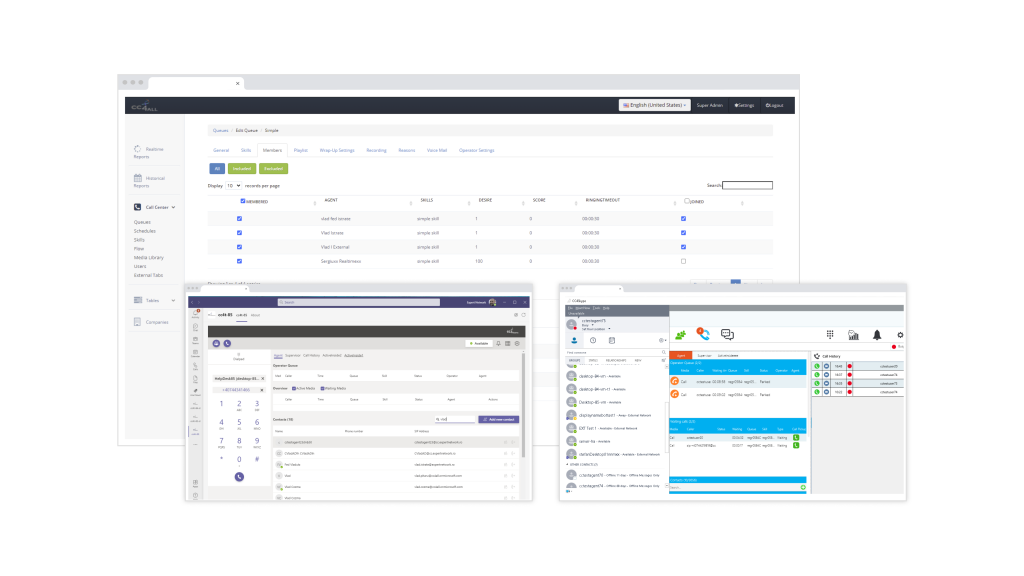1024x576 pixels.
Task: Click the notification bell in CC4Skype toolbar
Action: point(877,335)
